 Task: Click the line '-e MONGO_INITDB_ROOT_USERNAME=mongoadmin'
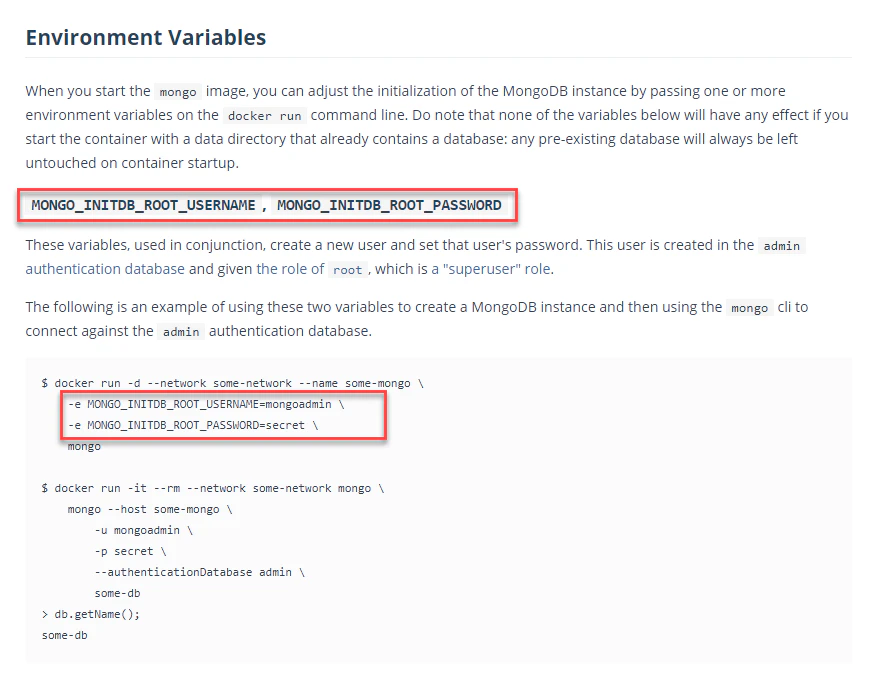[206, 404]
